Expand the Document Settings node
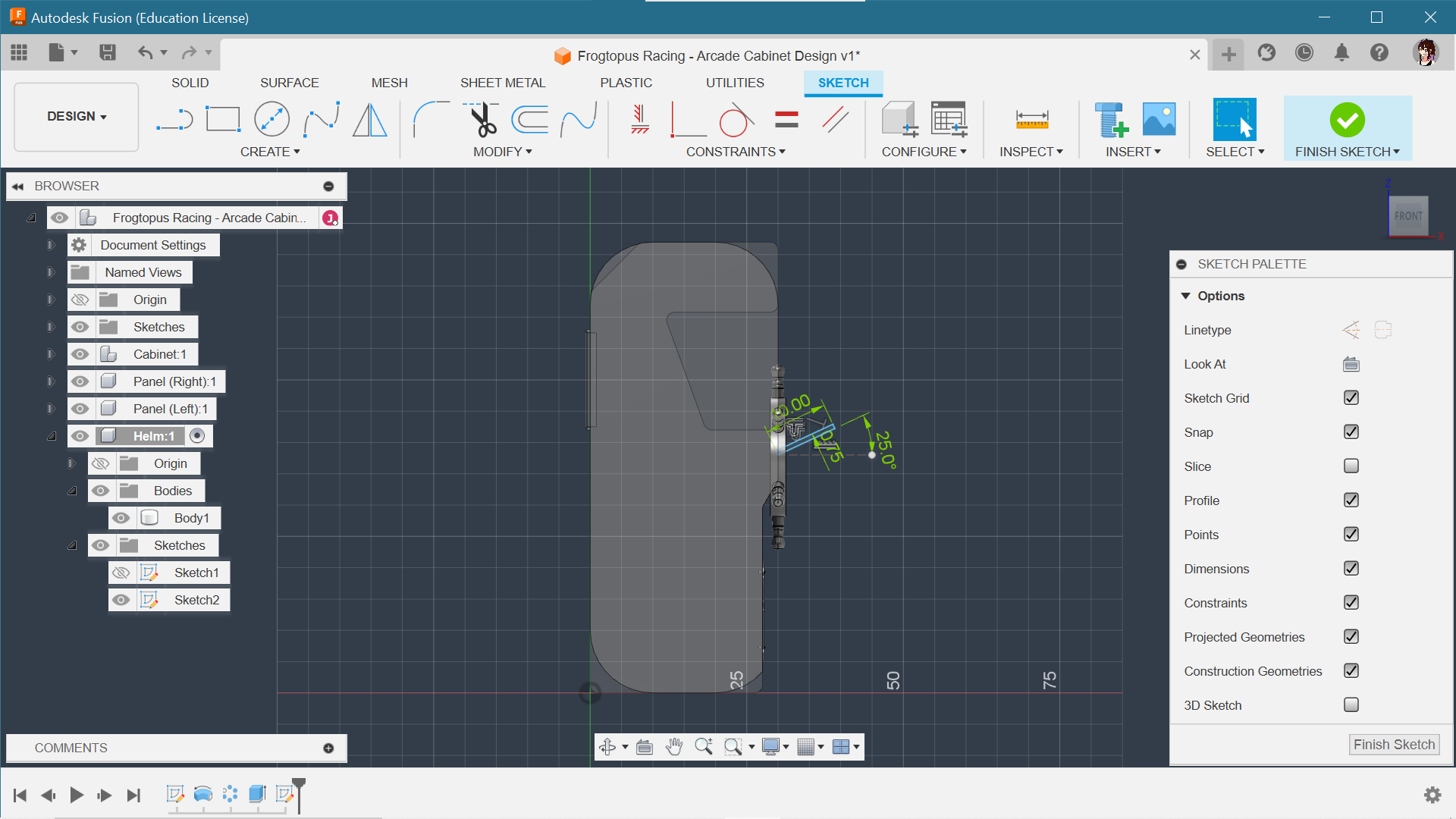1456x819 pixels. click(x=51, y=245)
